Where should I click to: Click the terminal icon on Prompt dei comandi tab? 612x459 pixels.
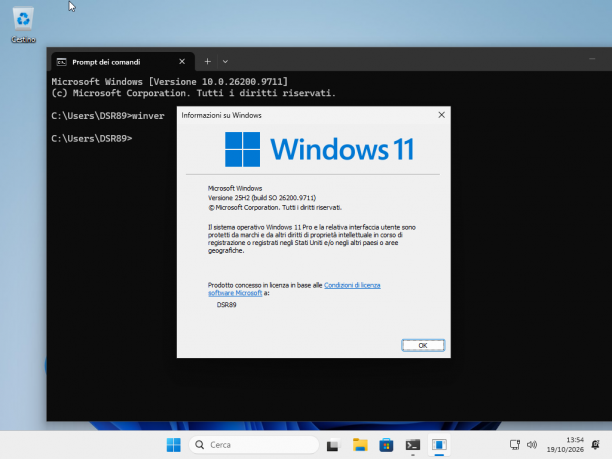click(62, 62)
